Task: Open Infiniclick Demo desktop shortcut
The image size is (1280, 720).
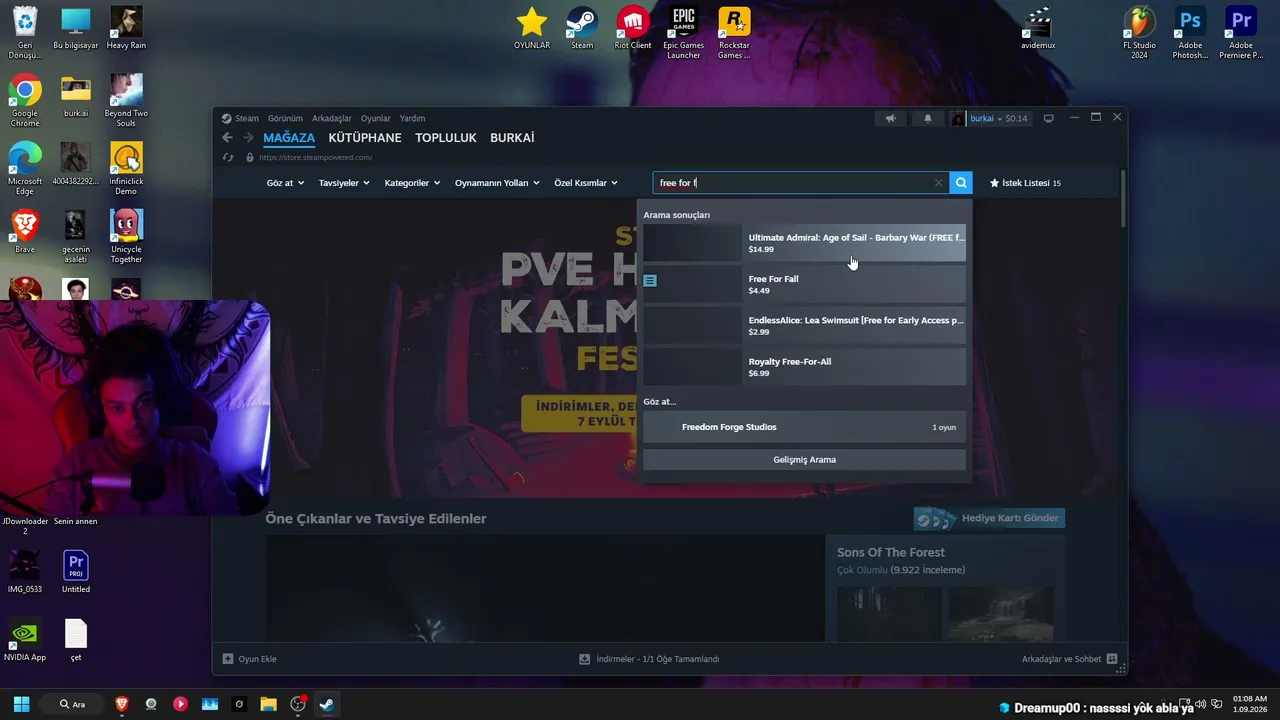Action: pos(126,168)
